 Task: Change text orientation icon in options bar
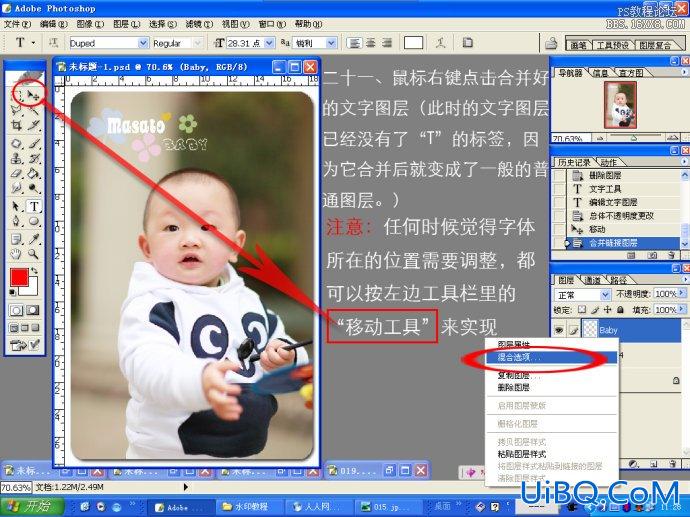(53, 43)
